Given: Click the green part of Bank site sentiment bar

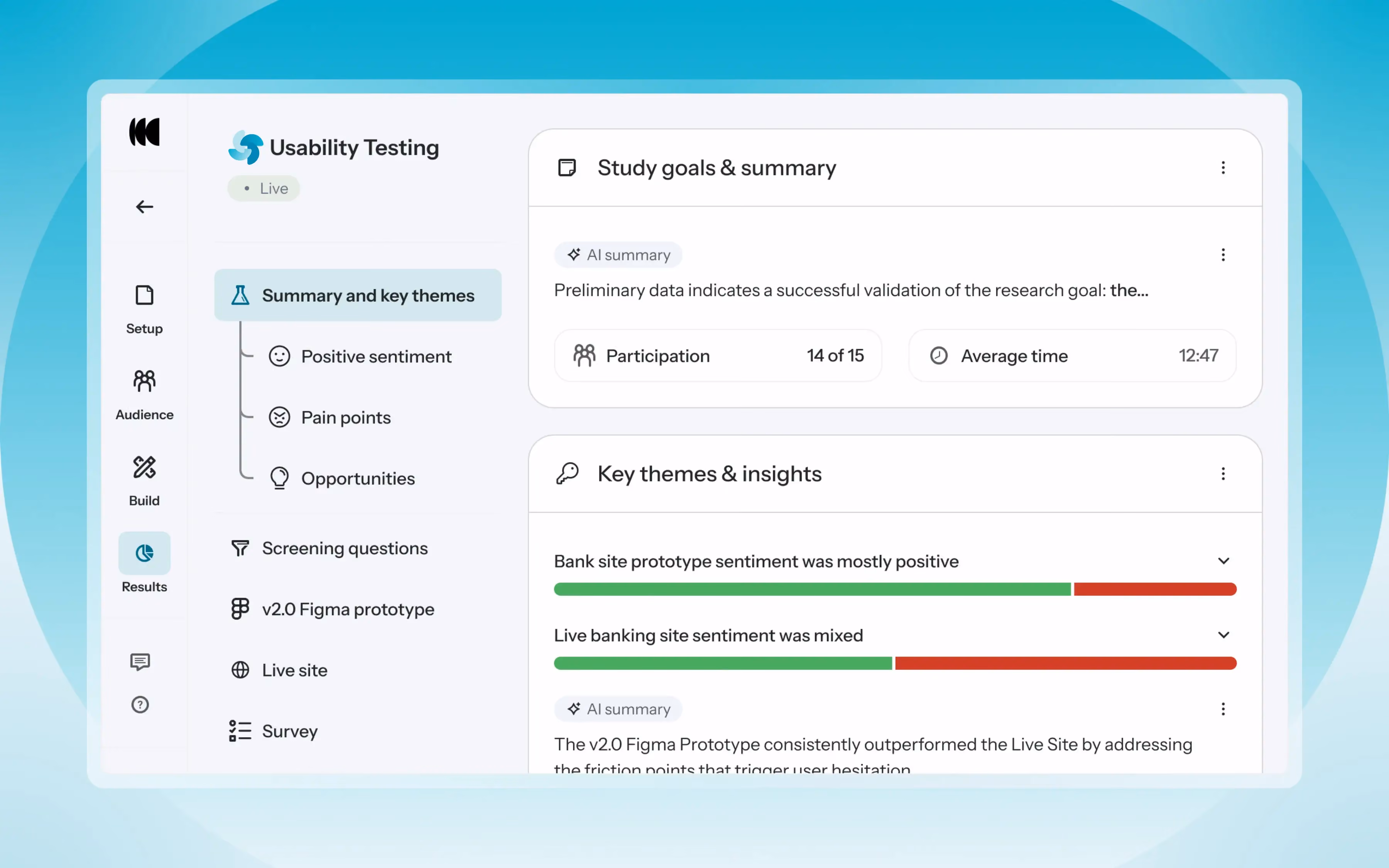Looking at the screenshot, I should pyautogui.click(x=812, y=589).
